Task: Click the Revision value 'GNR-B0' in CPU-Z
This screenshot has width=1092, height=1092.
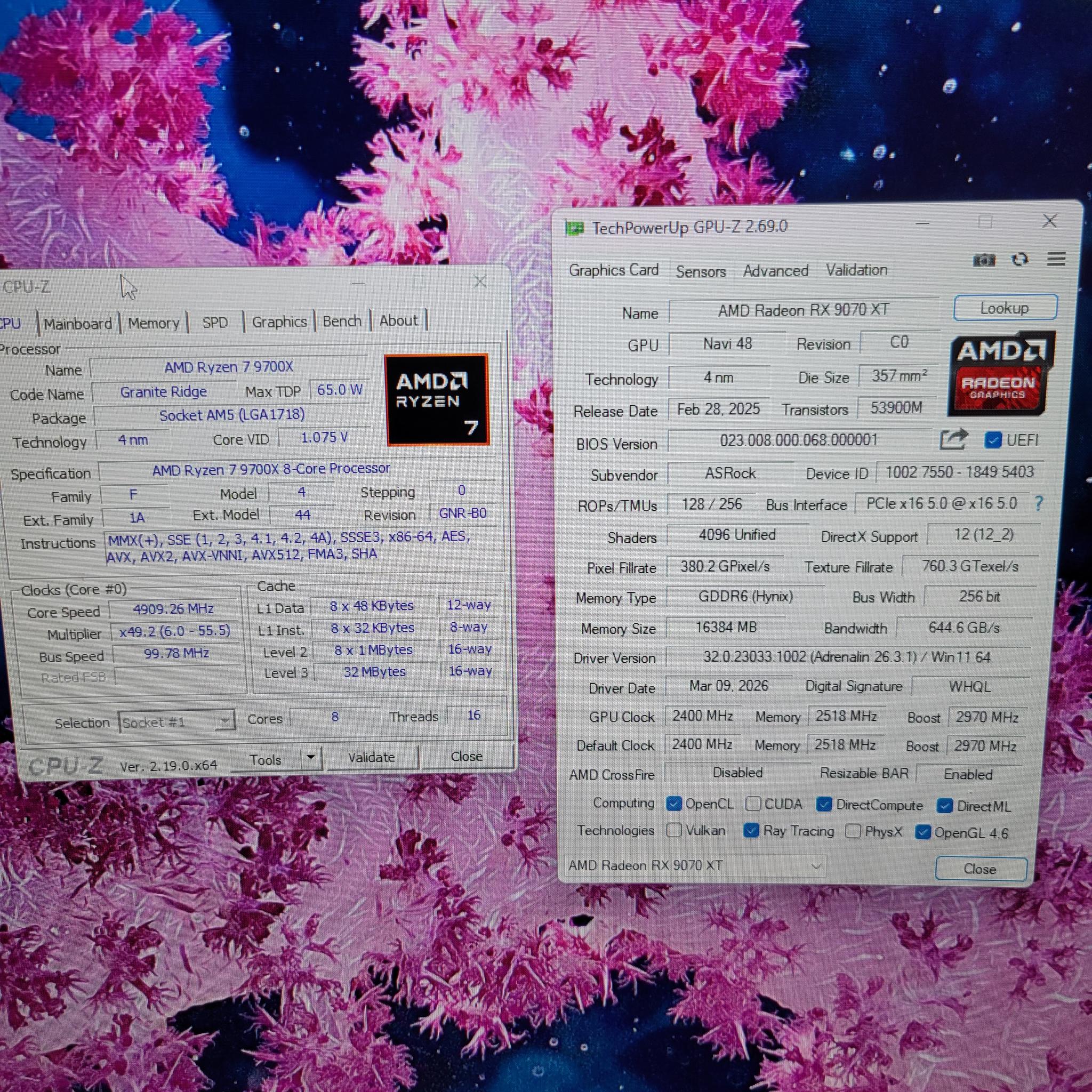Action: 462,513
